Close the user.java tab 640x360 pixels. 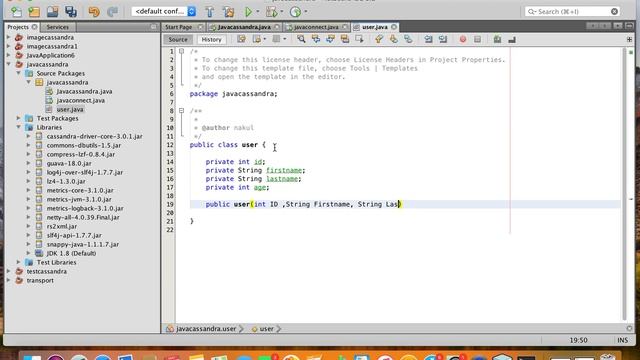[394, 27]
